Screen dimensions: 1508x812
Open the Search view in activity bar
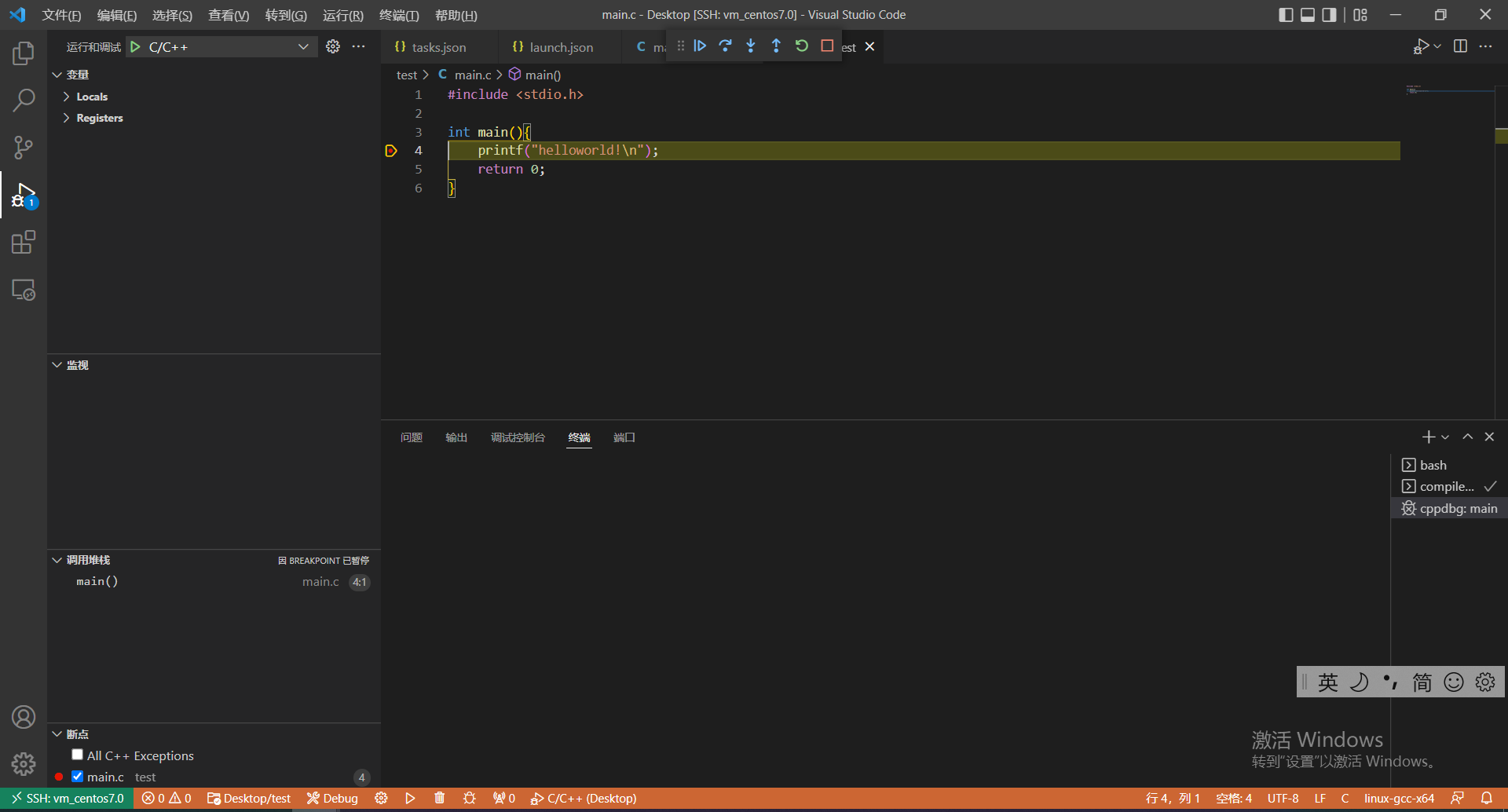click(24, 101)
